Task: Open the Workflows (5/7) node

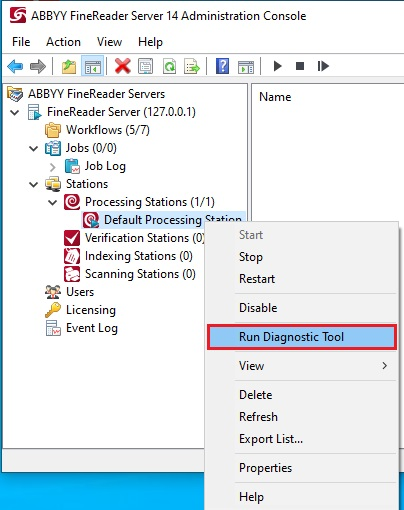Action: click(x=108, y=130)
